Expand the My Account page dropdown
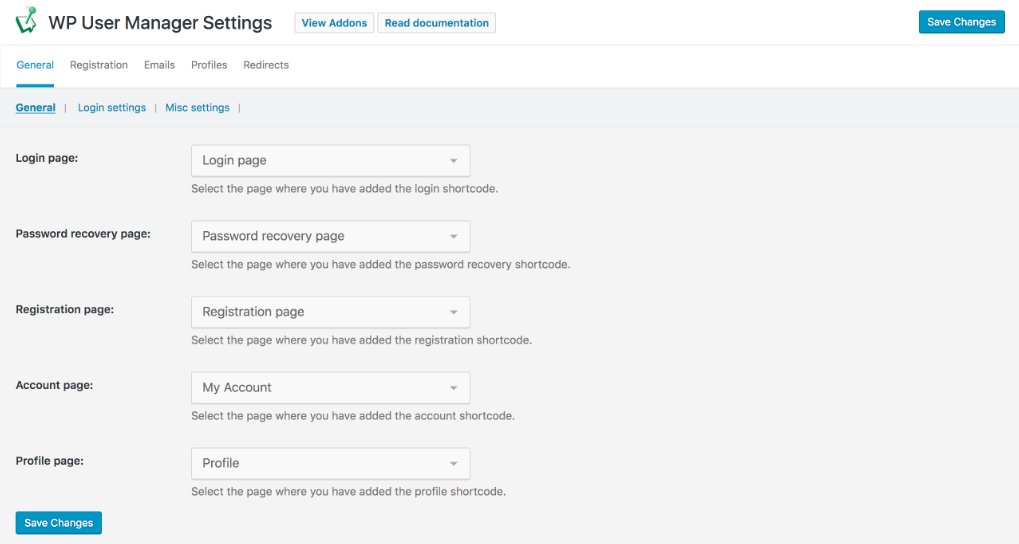Image resolution: width=1019 pixels, height=544 pixels. click(330, 388)
